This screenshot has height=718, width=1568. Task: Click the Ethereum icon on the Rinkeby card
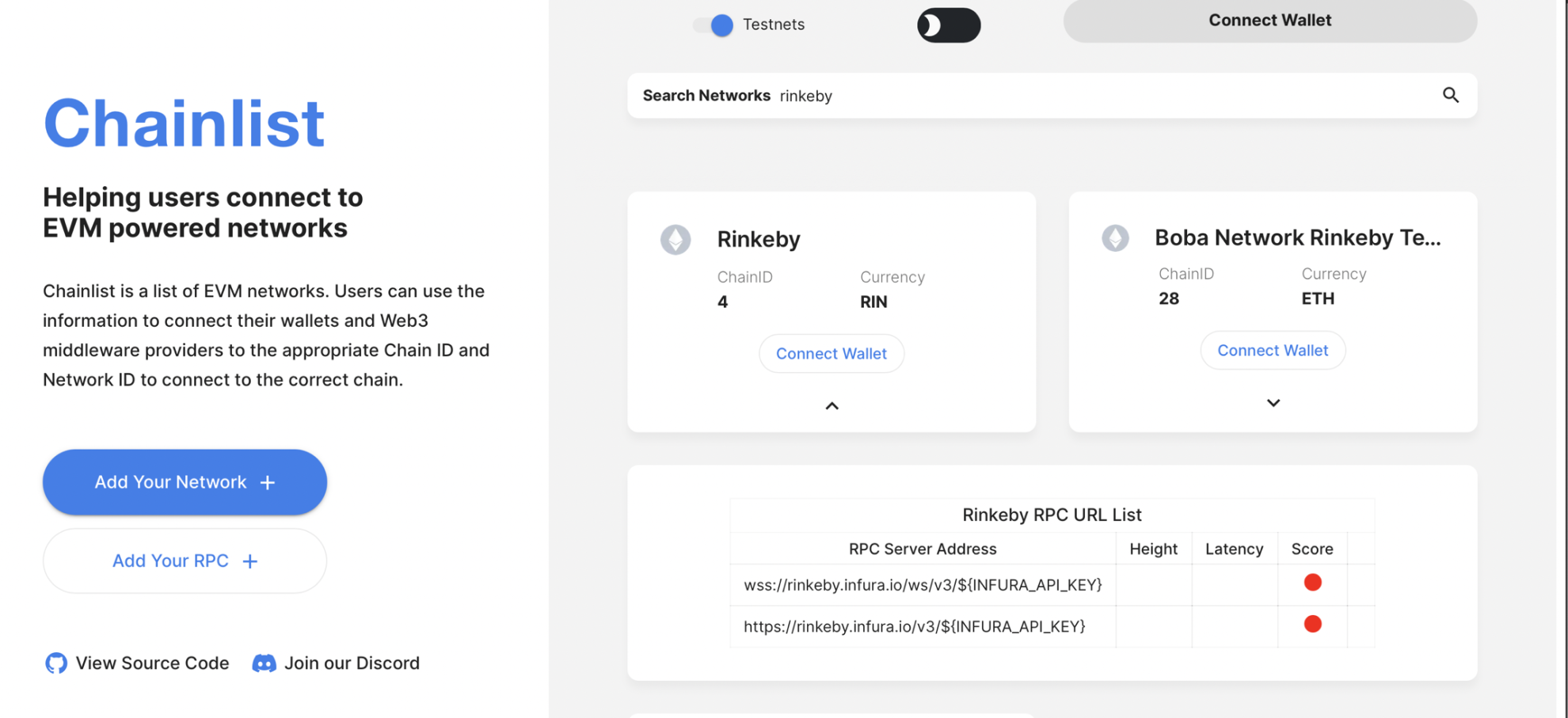click(x=676, y=239)
